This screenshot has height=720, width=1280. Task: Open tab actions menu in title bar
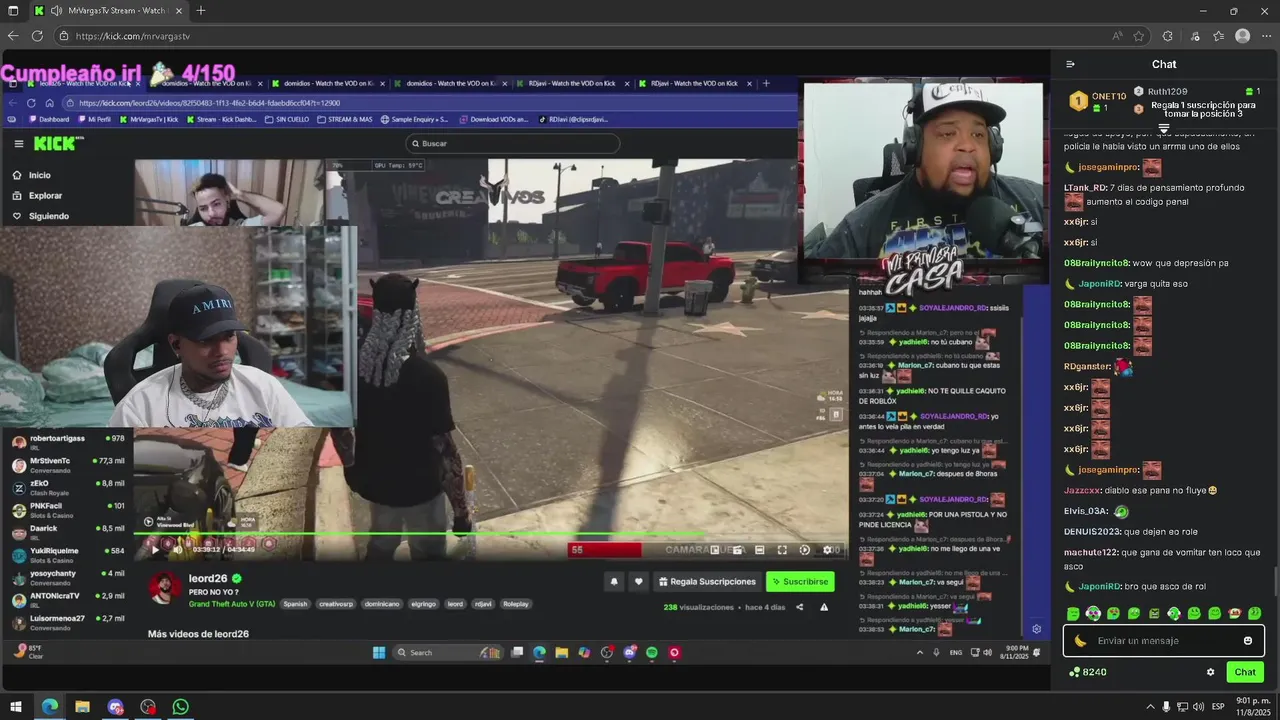click(13, 11)
